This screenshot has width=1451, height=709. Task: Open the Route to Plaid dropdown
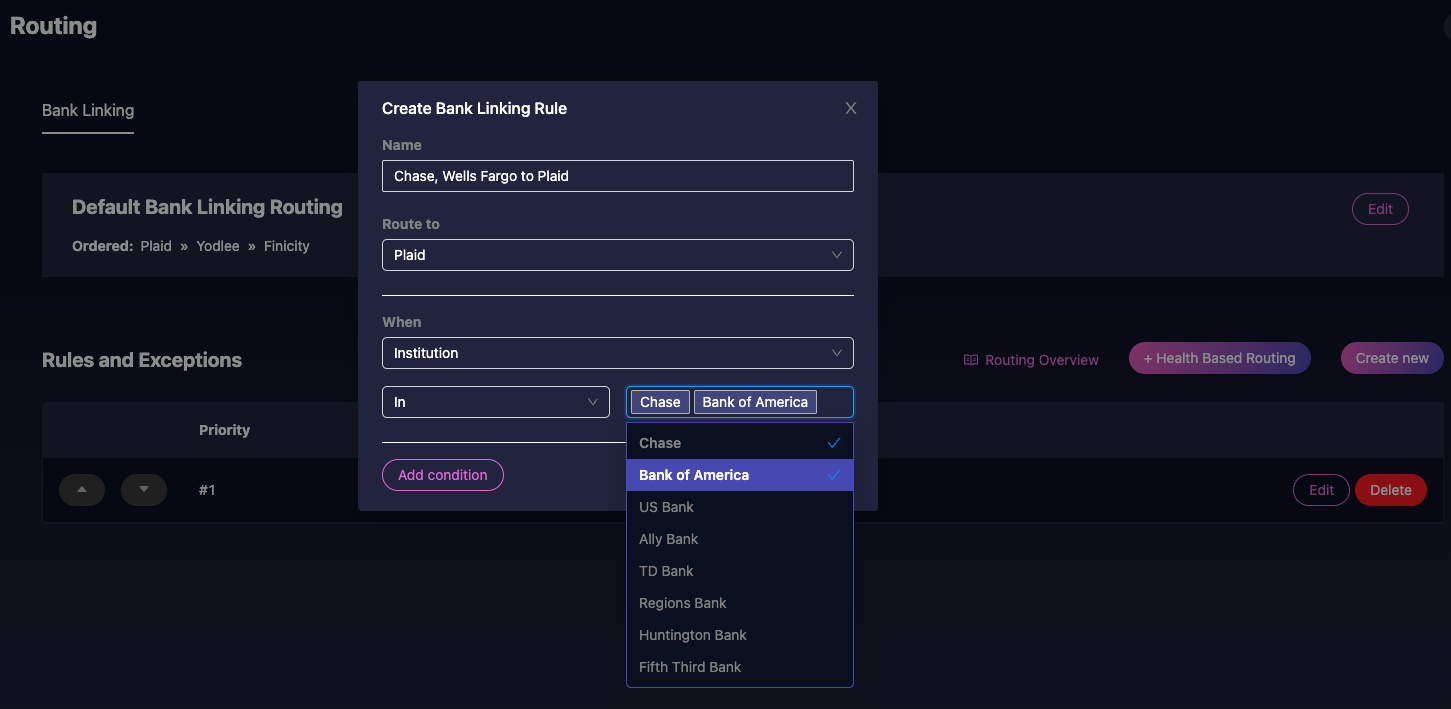[618, 255]
